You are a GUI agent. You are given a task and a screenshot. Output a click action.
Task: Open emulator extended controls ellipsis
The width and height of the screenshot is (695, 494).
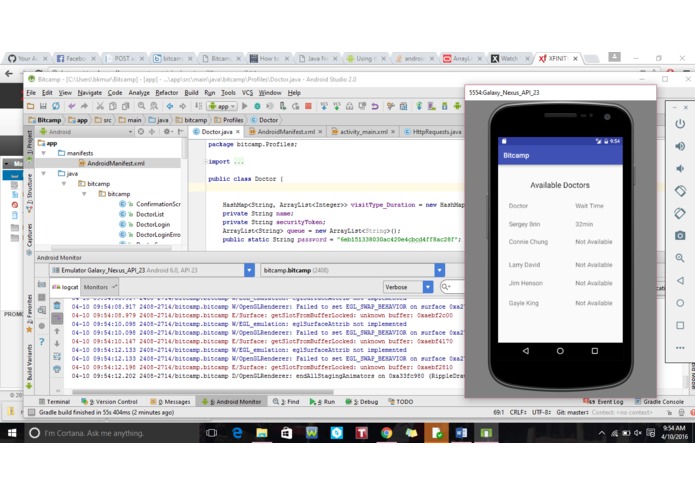click(680, 348)
